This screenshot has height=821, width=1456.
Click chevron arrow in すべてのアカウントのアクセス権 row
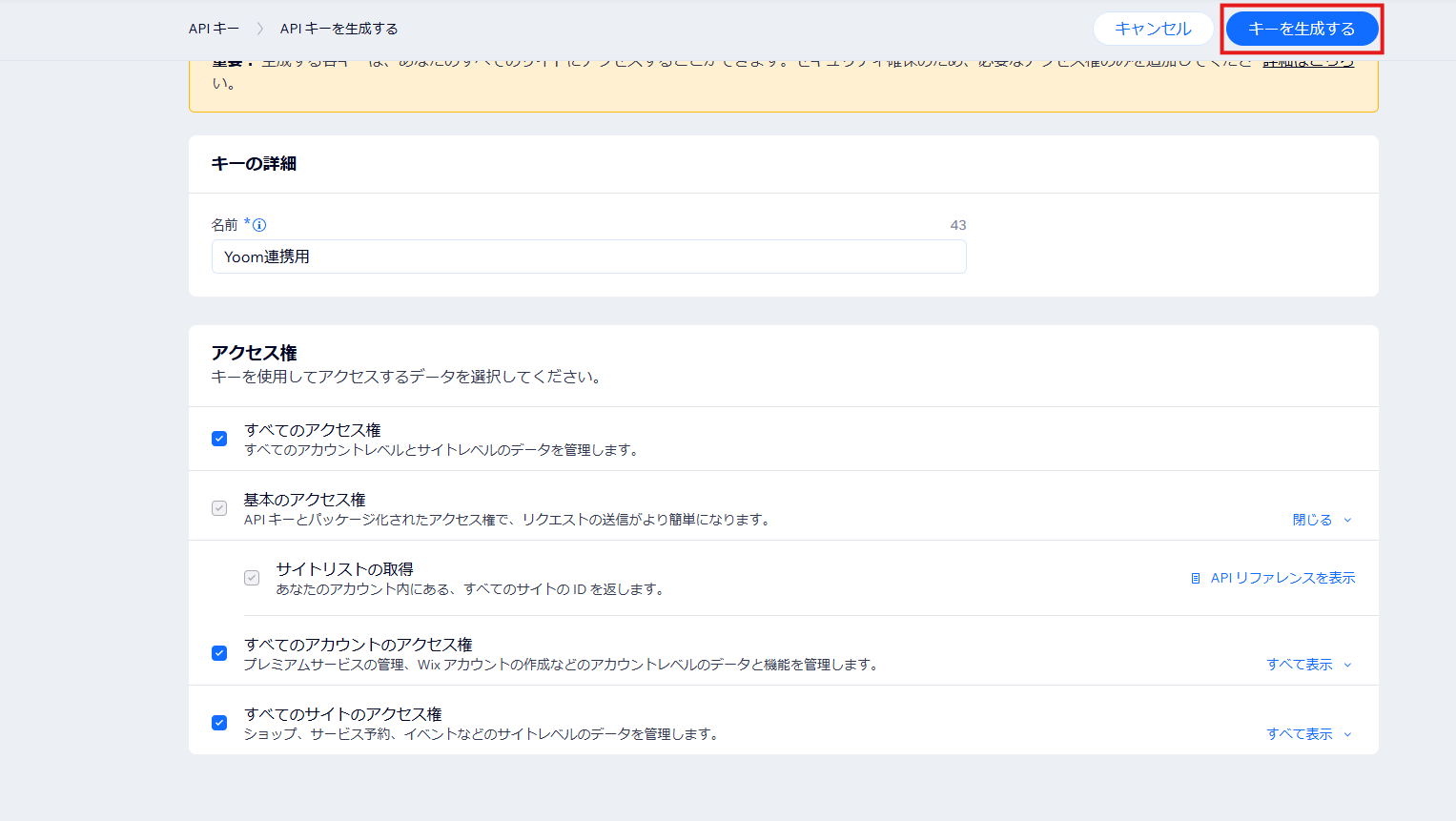point(1347,666)
